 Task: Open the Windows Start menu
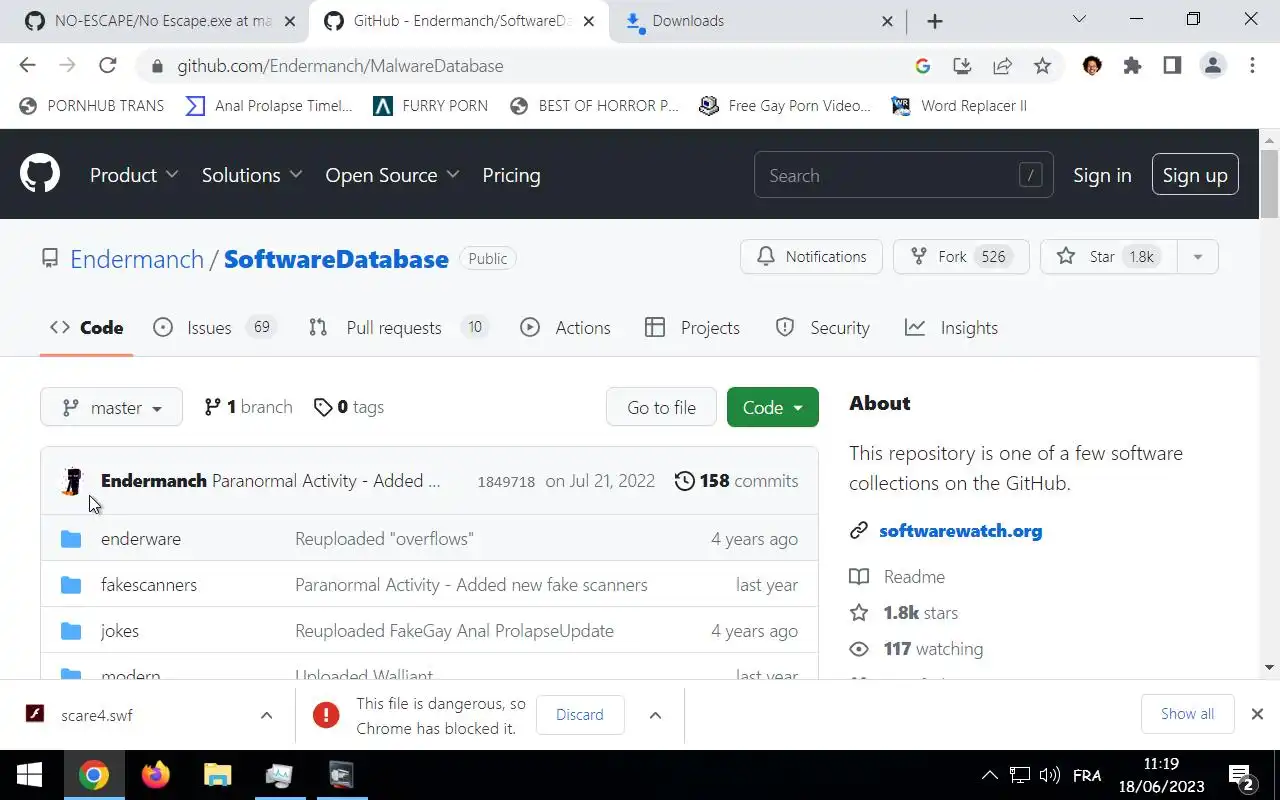click(x=29, y=775)
